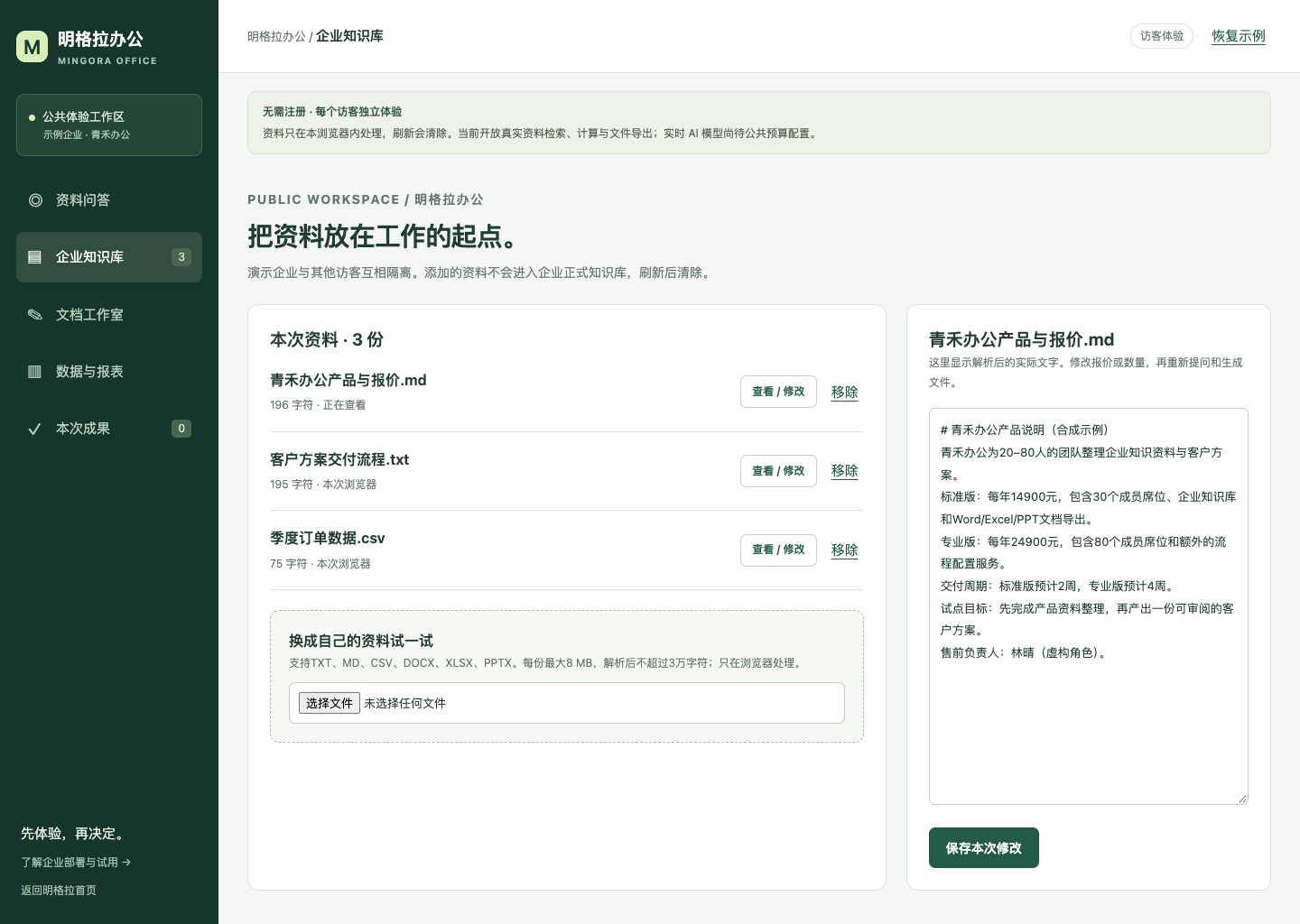1300x924 pixels.
Task: Click 明格拉办公 in the breadcrumb
Action: [276, 37]
